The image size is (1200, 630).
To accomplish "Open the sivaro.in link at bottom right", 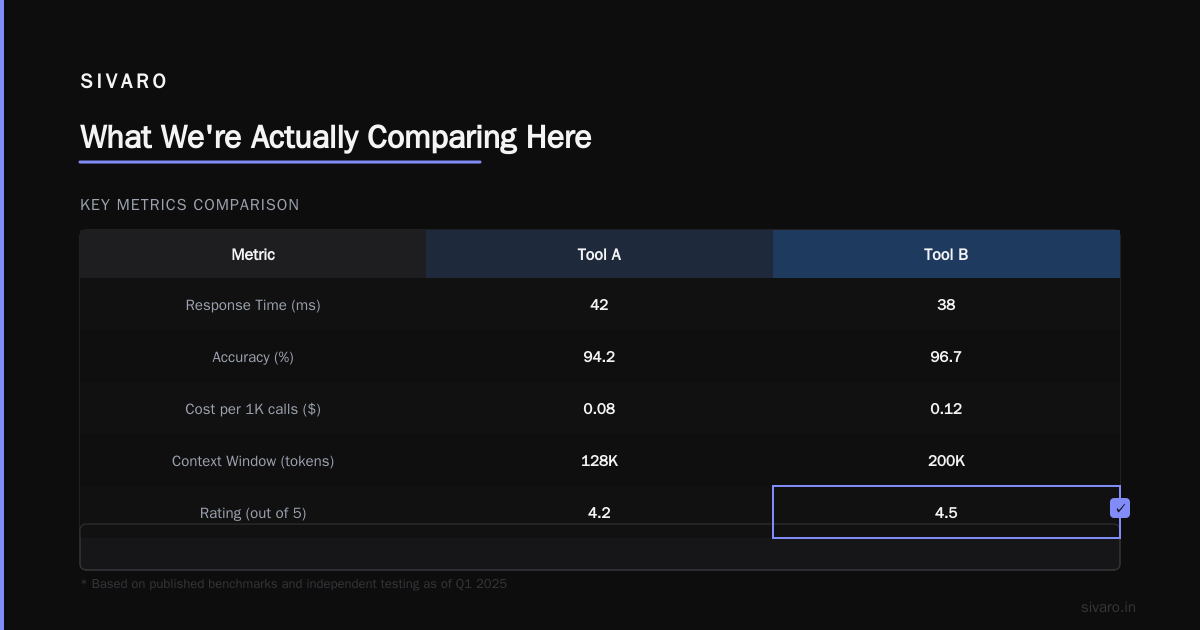I will 1109,607.
